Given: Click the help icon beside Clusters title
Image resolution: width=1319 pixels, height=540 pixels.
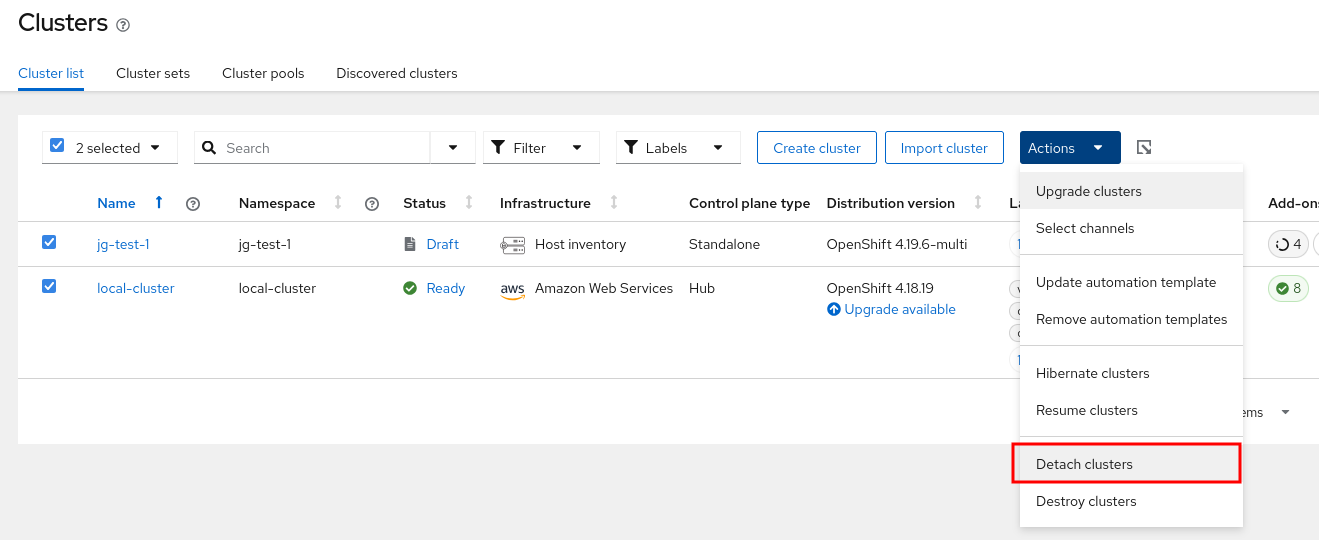Looking at the screenshot, I should pos(123,25).
